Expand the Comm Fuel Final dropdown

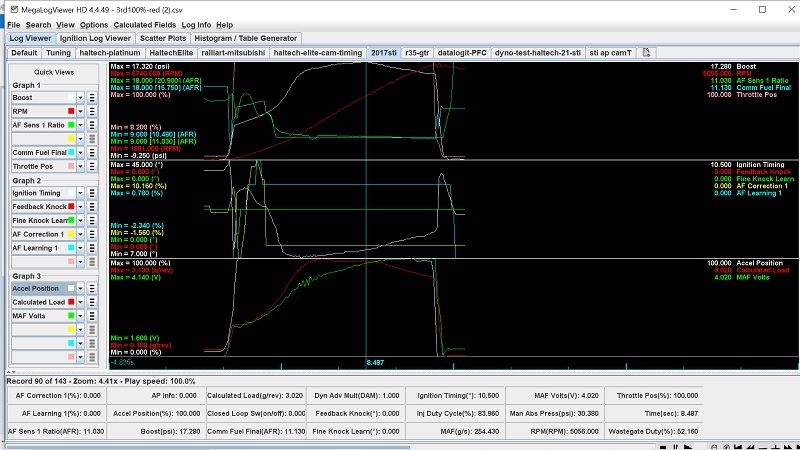[80, 153]
